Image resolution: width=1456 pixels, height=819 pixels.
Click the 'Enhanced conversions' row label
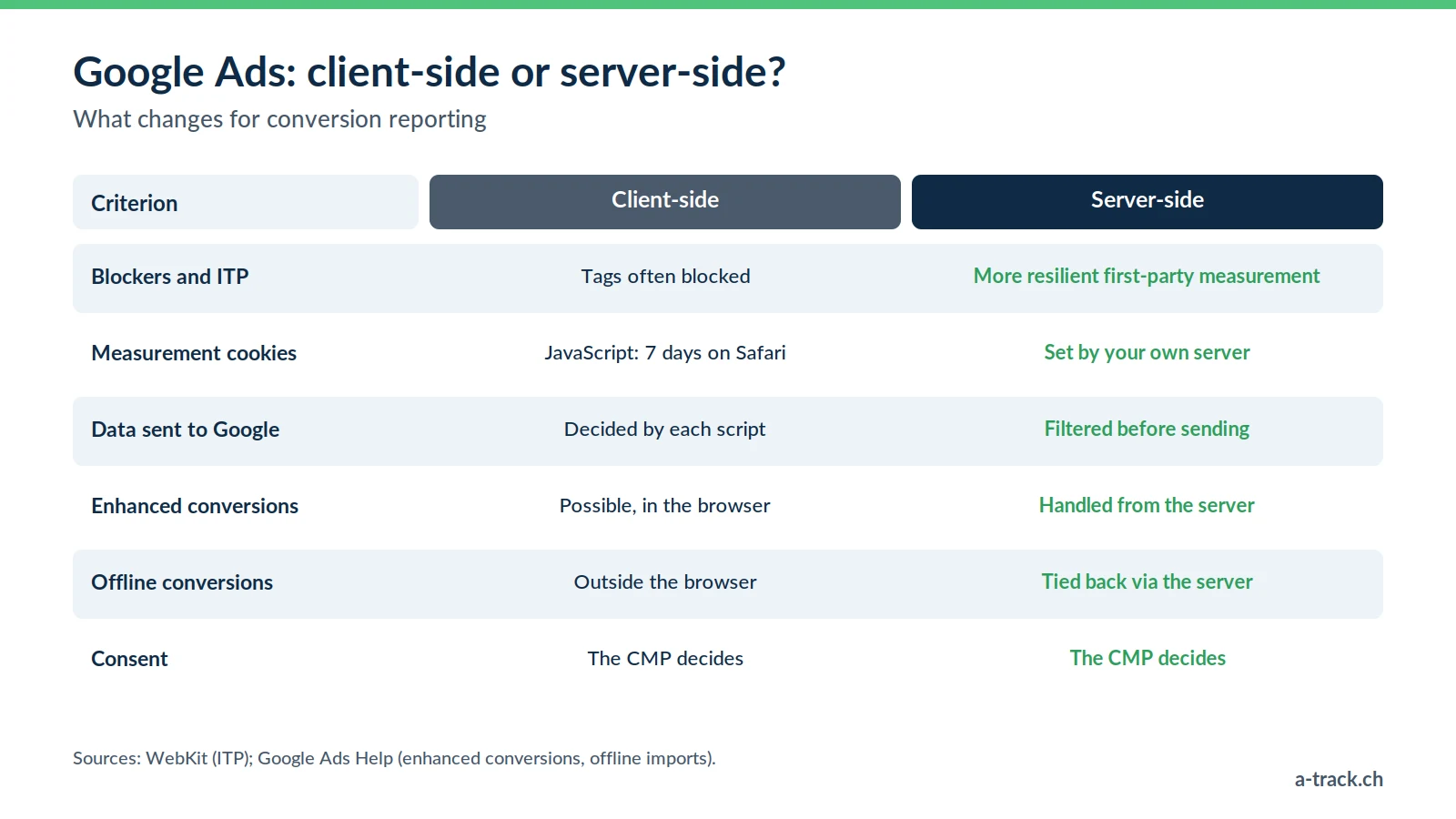pos(195,506)
